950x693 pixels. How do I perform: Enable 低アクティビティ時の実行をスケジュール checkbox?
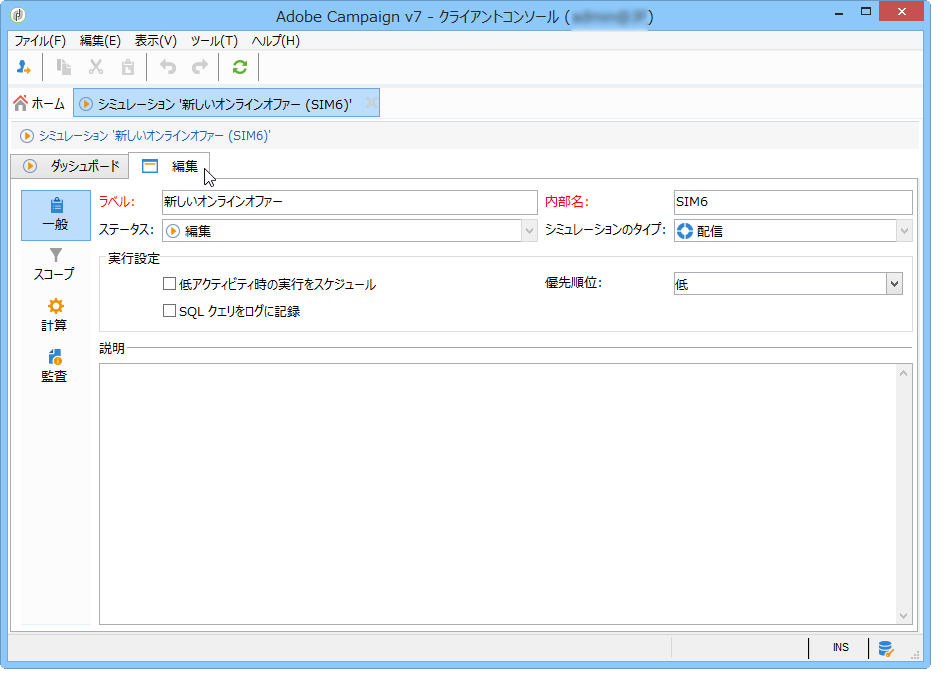170,284
